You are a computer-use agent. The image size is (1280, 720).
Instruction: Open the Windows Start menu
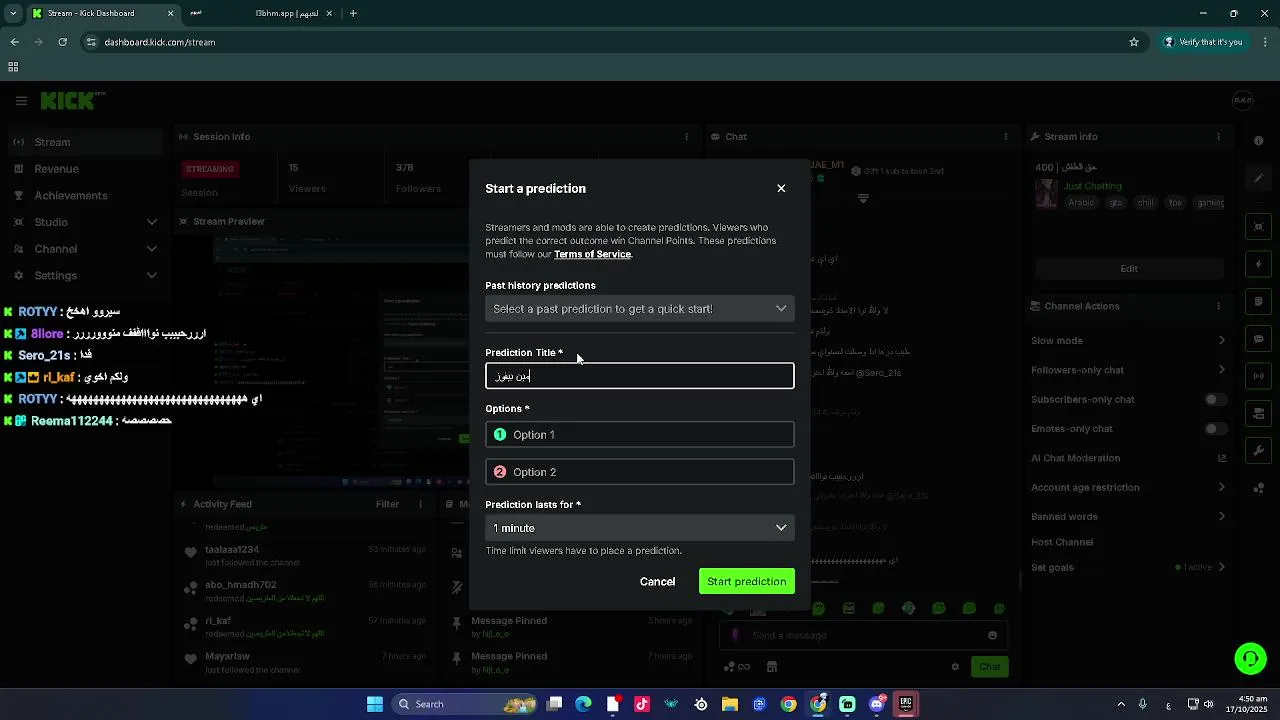tap(375, 704)
